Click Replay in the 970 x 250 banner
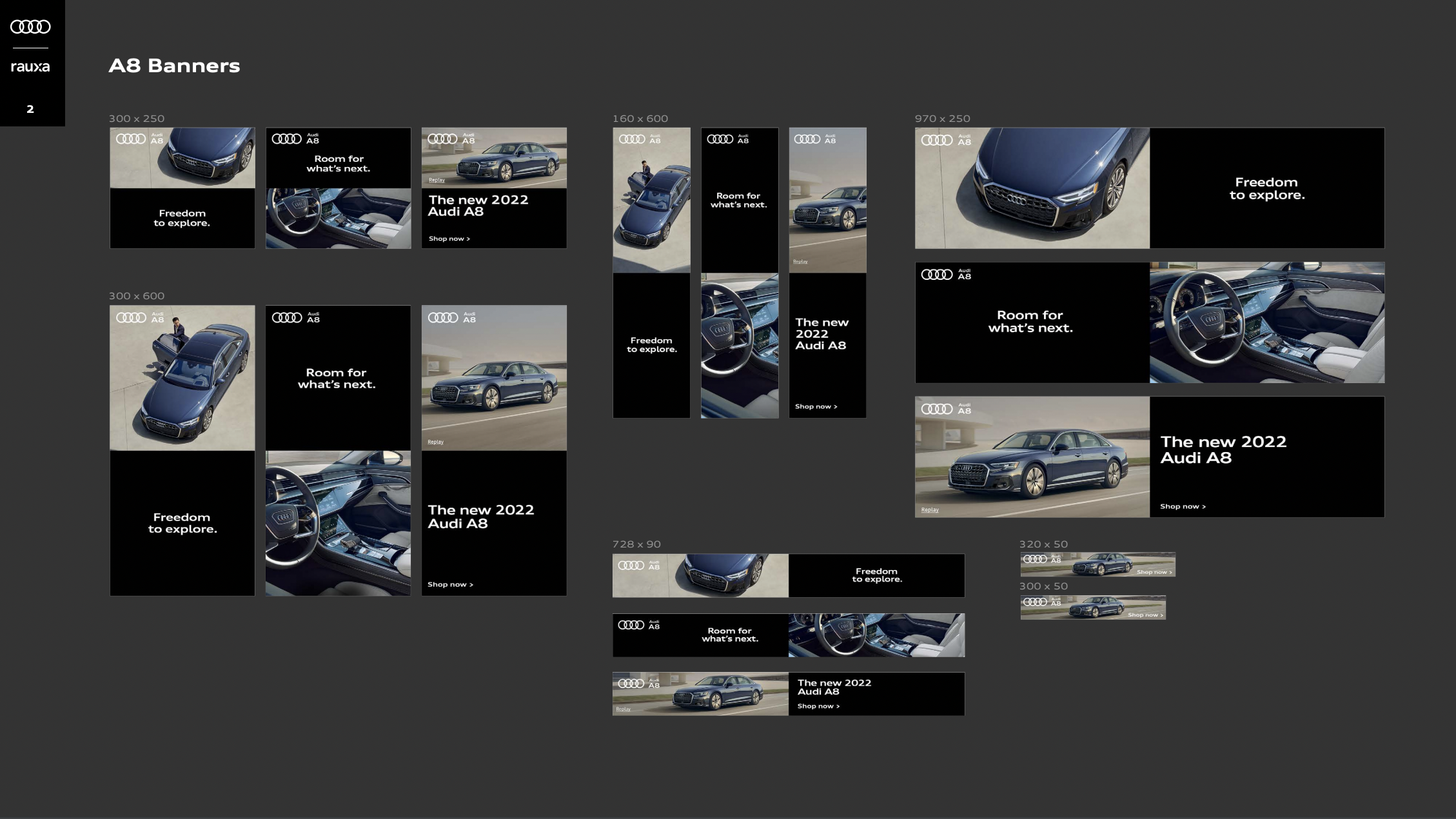The width and height of the screenshot is (1456, 819). [x=930, y=509]
